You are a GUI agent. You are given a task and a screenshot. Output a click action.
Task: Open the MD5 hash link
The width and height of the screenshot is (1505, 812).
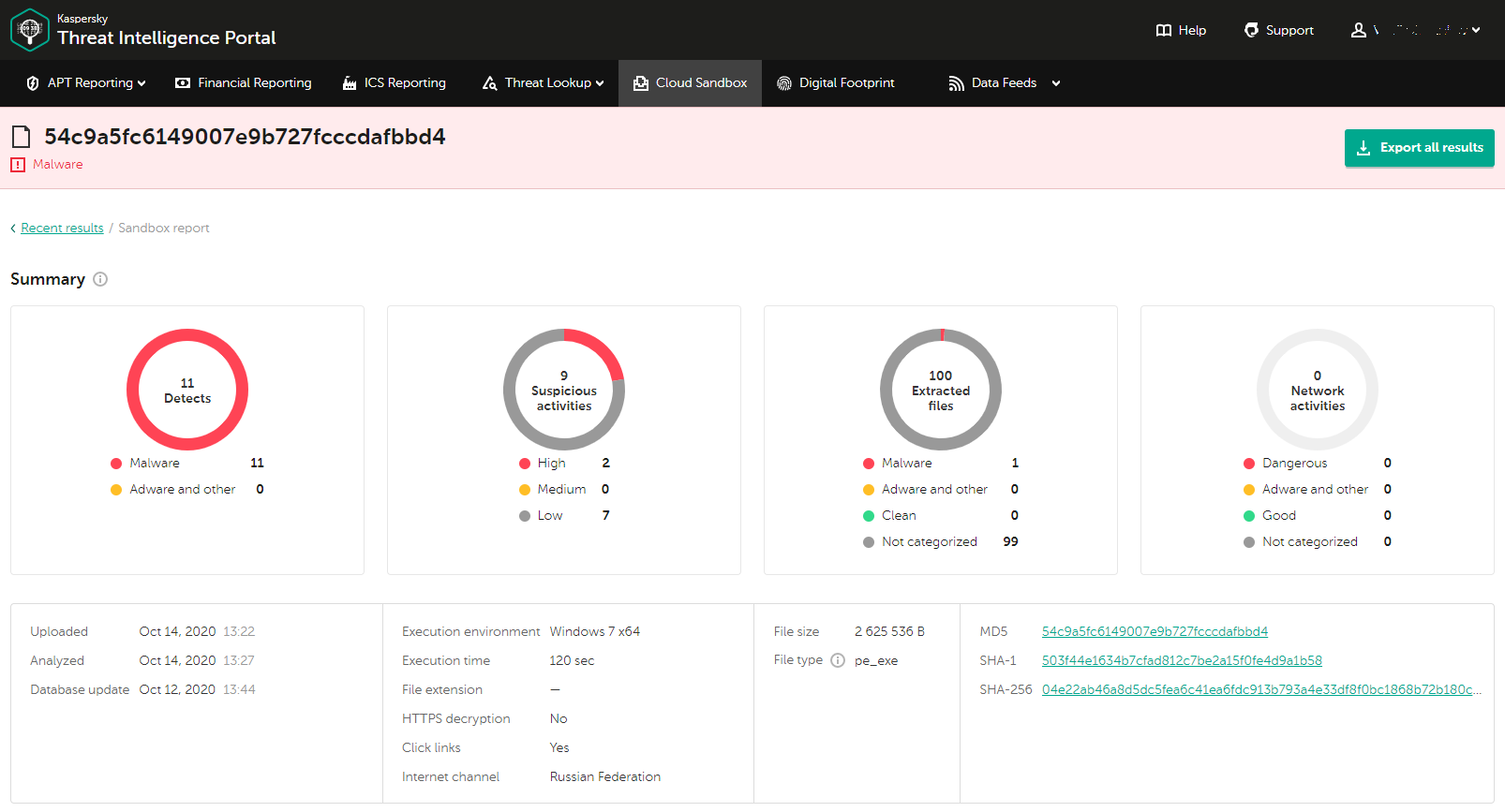click(x=1155, y=632)
